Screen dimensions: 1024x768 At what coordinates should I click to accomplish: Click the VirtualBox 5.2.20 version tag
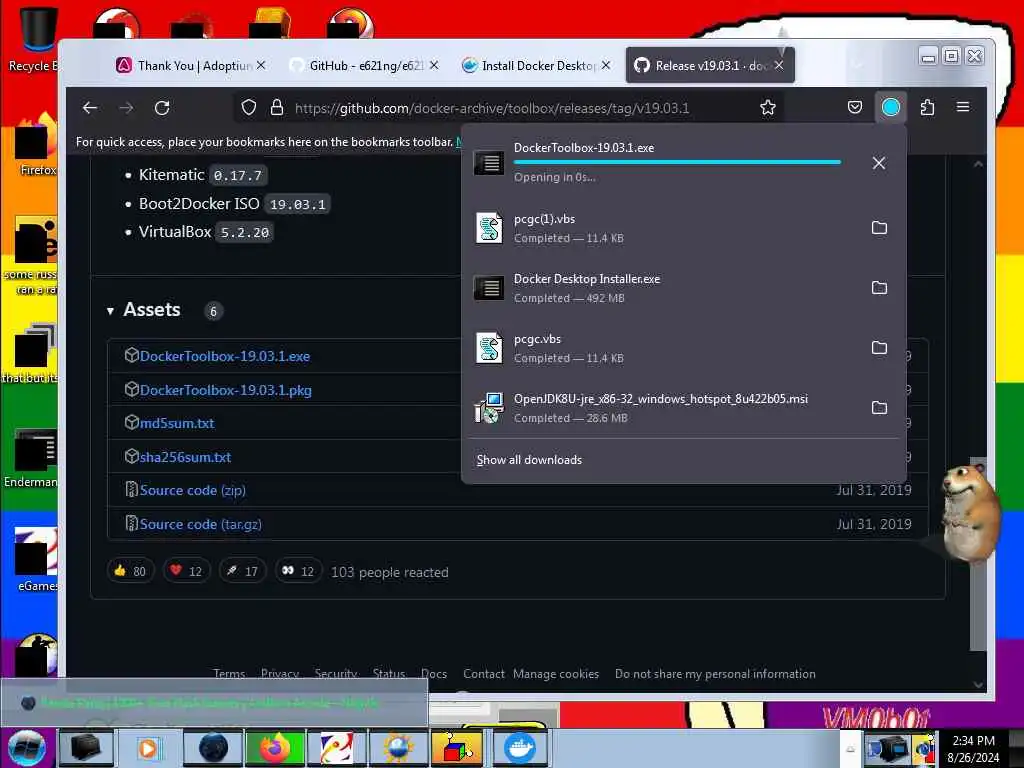(244, 232)
